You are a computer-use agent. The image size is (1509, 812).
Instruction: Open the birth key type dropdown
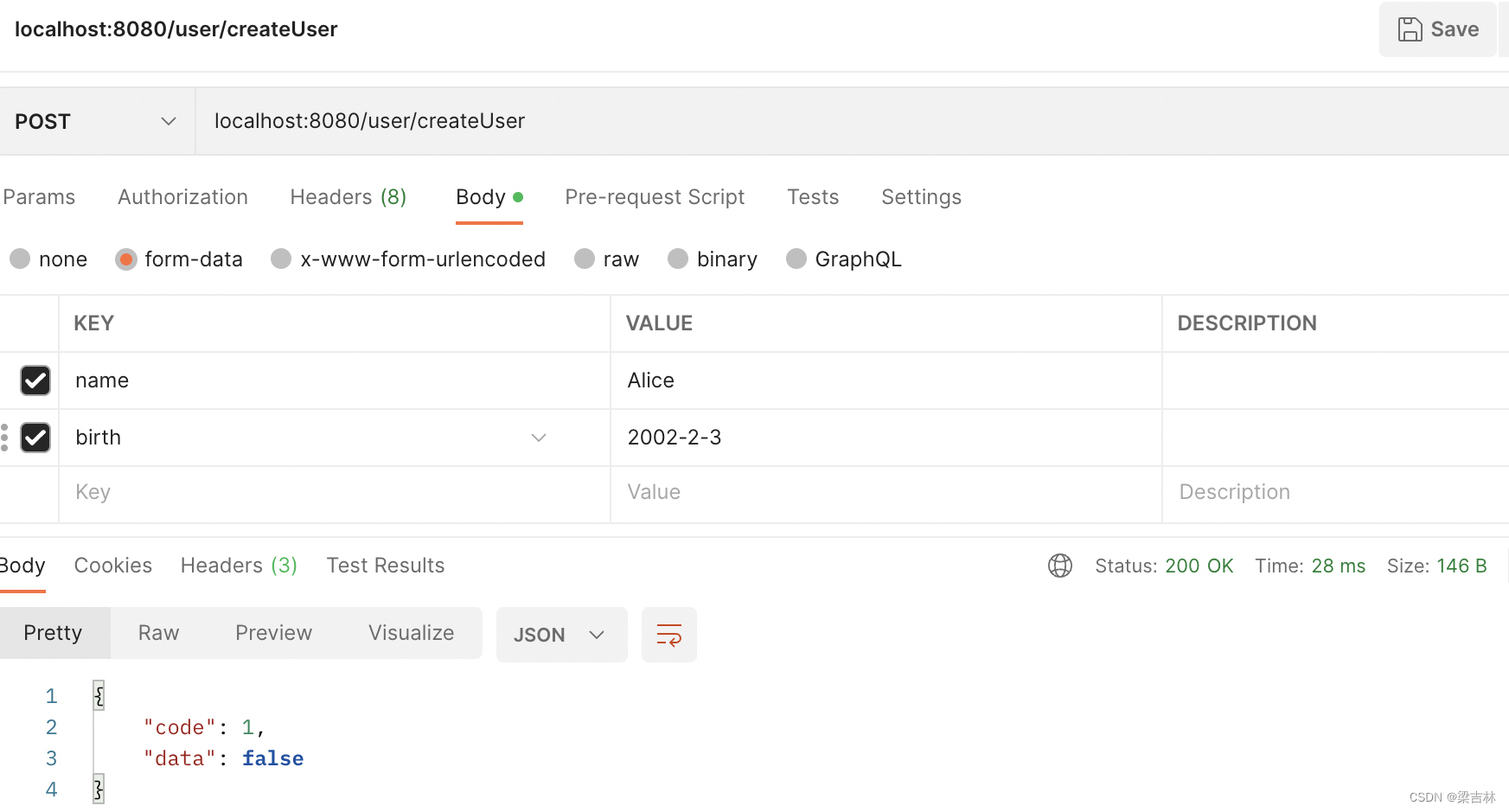(x=539, y=438)
